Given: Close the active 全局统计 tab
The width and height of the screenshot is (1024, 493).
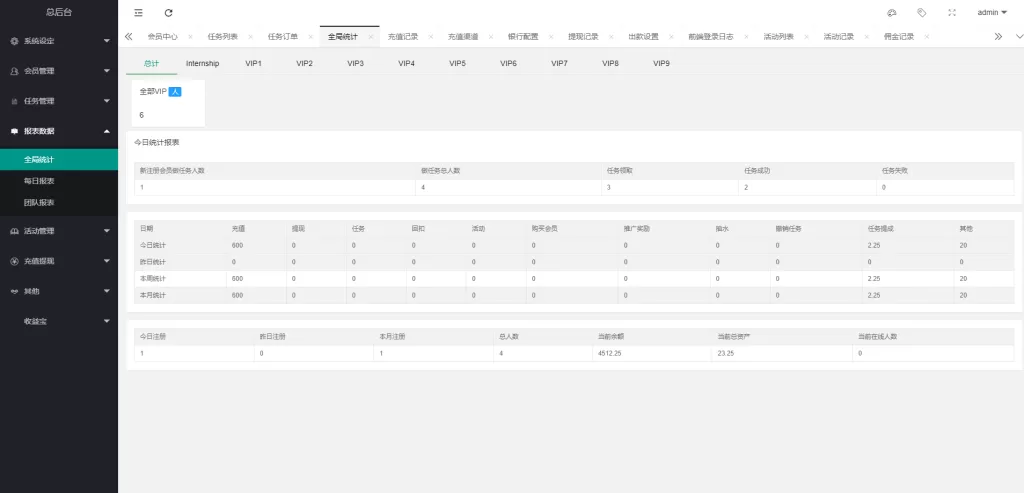Looking at the screenshot, I should click(371, 37).
